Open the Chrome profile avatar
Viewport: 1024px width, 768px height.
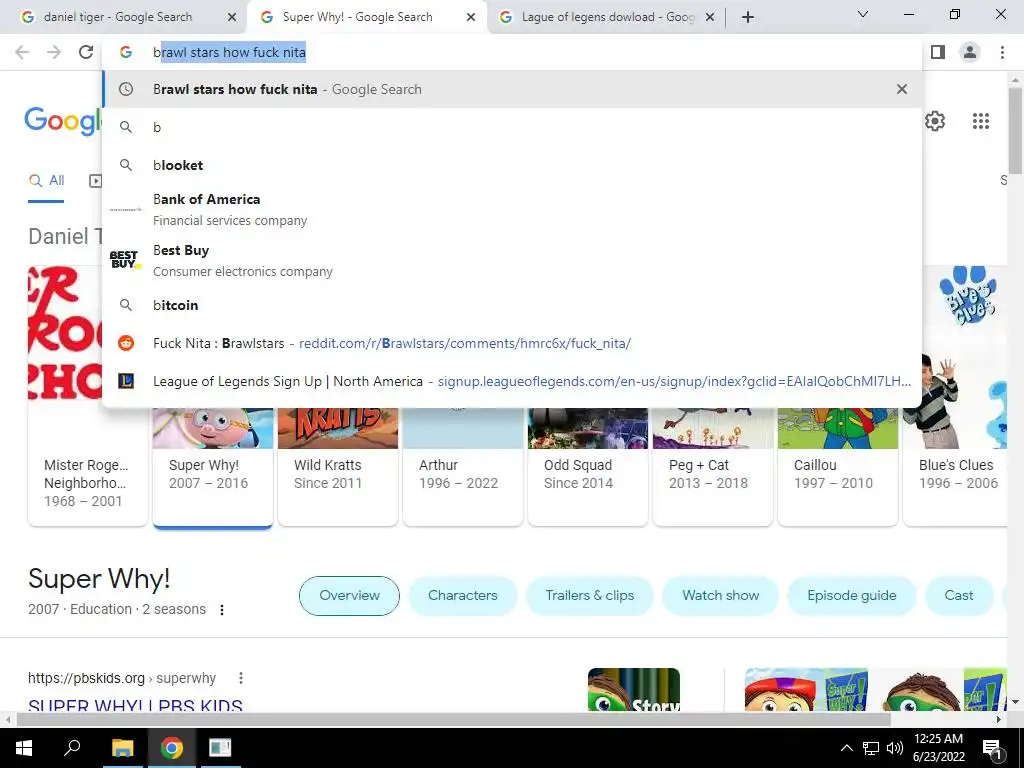point(970,52)
